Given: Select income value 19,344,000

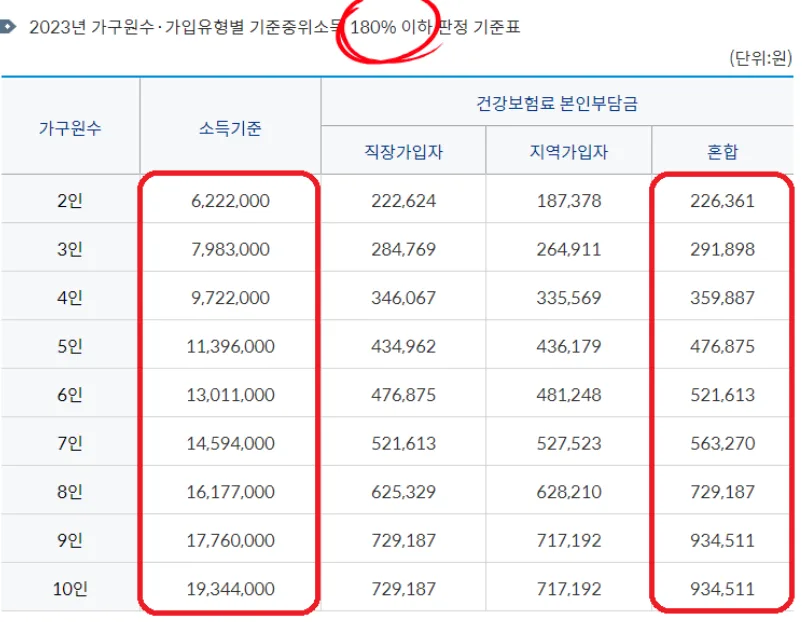Looking at the screenshot, I should pos(230,589).
